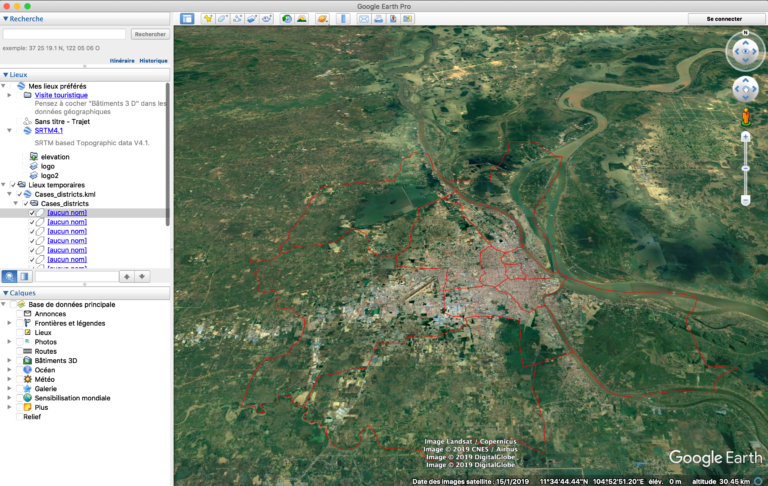Click the Se connecter button

click(x=724, y=19)
